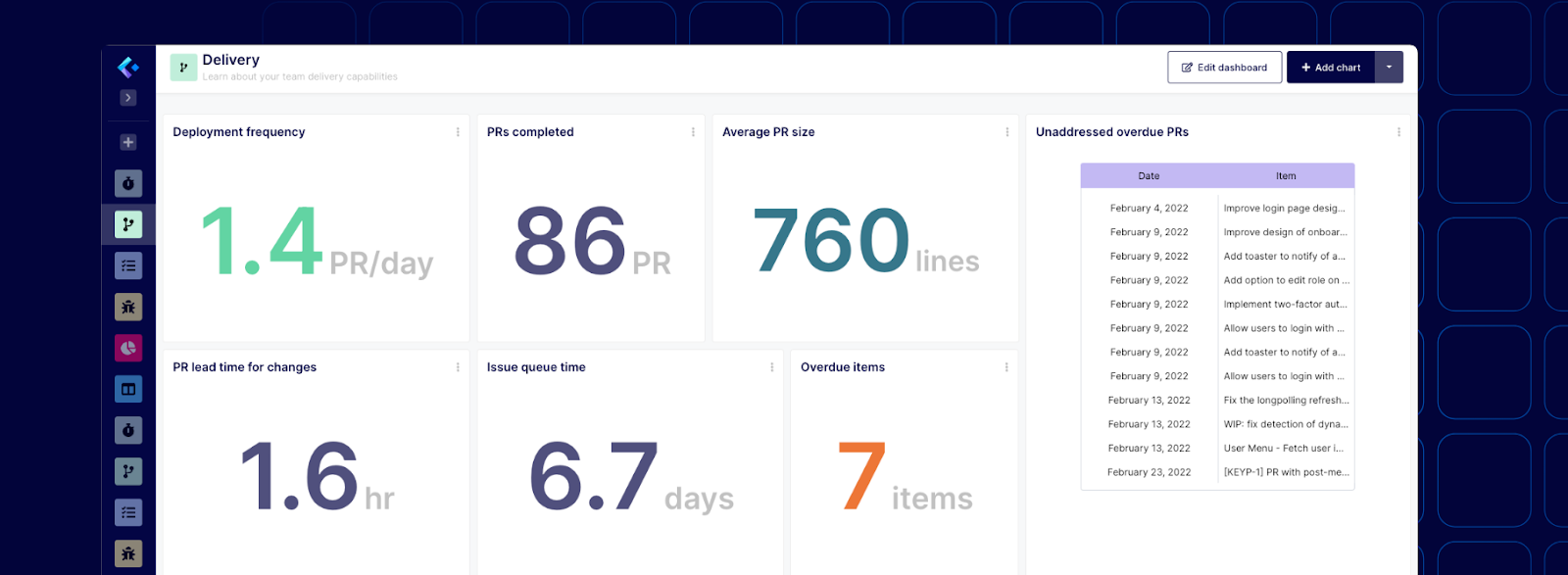Click checklist icon directly below highlighted branch icon
The height and width of the screenshot is (575, 1568).
click(x=128, y=265)
